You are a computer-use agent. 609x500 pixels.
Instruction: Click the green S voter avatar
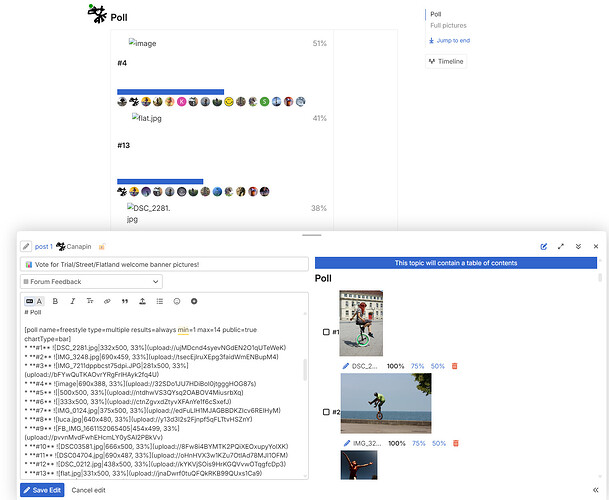[x=264, y=102]
